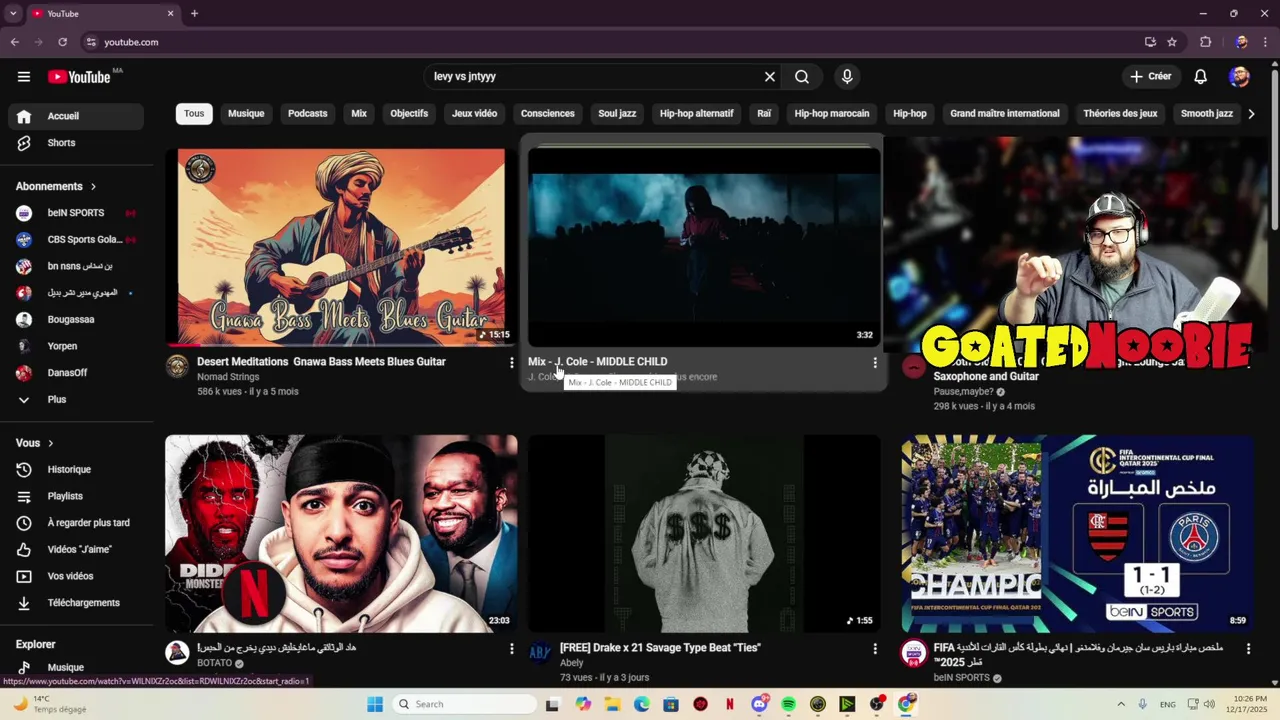1280x720 pixels.
Task: Open the CBS Sports Golazo subscription
Action: click(x=76, y=239)
